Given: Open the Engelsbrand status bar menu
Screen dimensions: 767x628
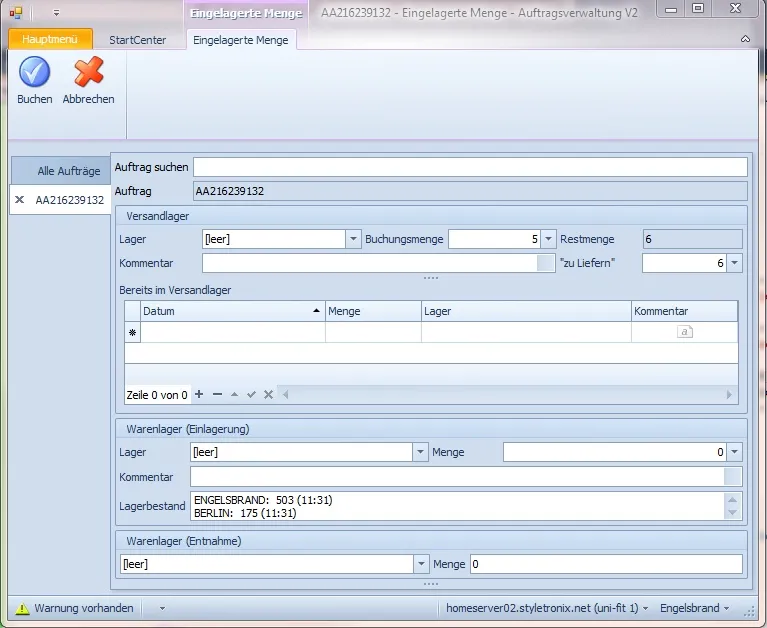Looking at the screenshot, I should (x=694, y=608).
